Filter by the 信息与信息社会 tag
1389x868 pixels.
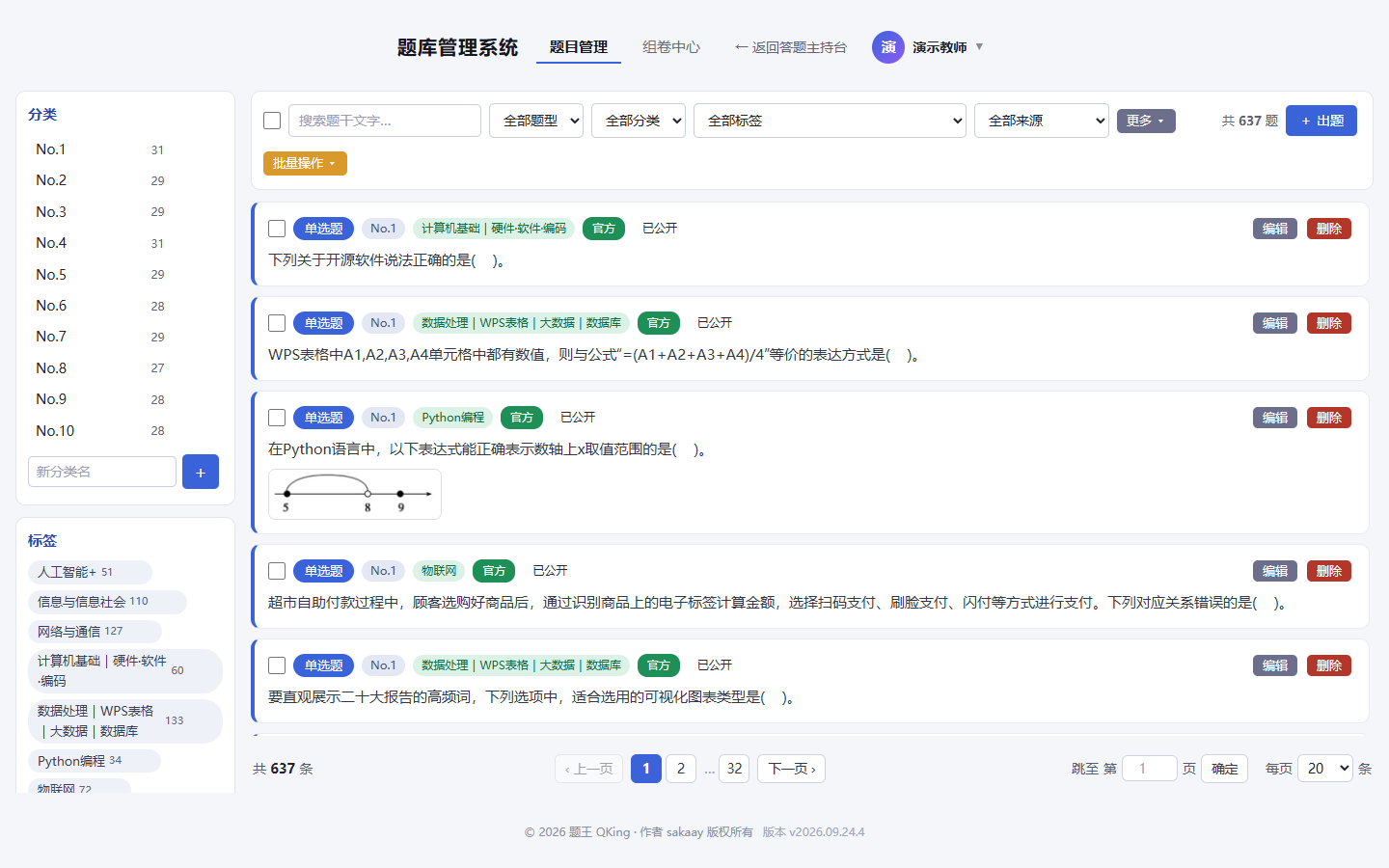point(107,602)
